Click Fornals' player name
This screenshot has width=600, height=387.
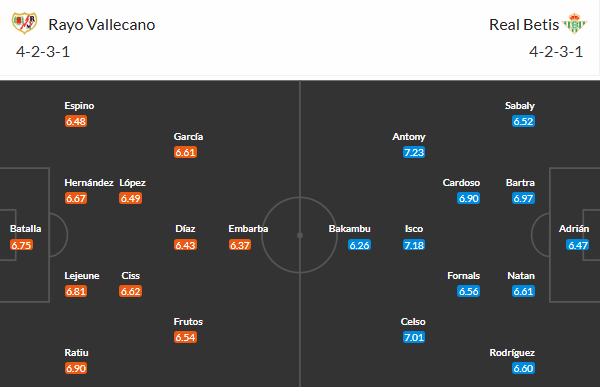coord(463,276)
